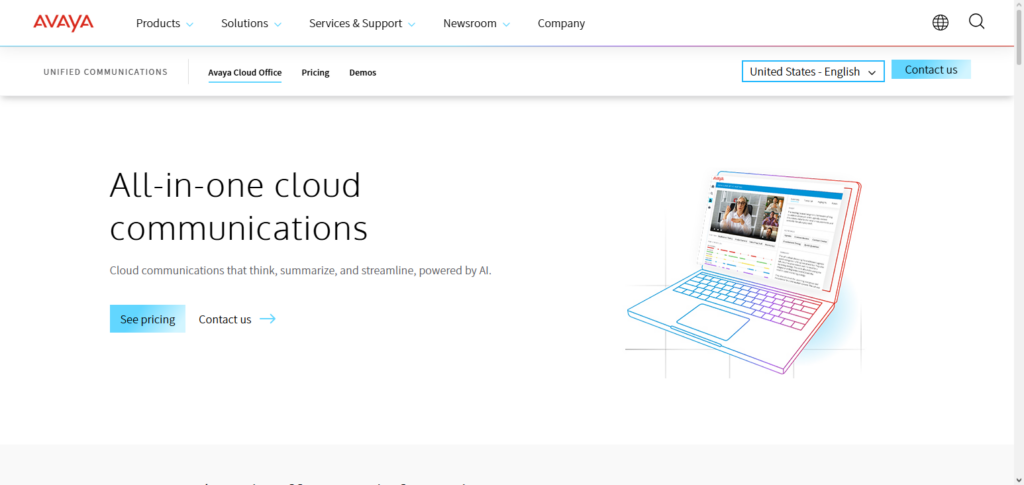
Task: Expand the Services & Support chevron
Action: [411, 24]
